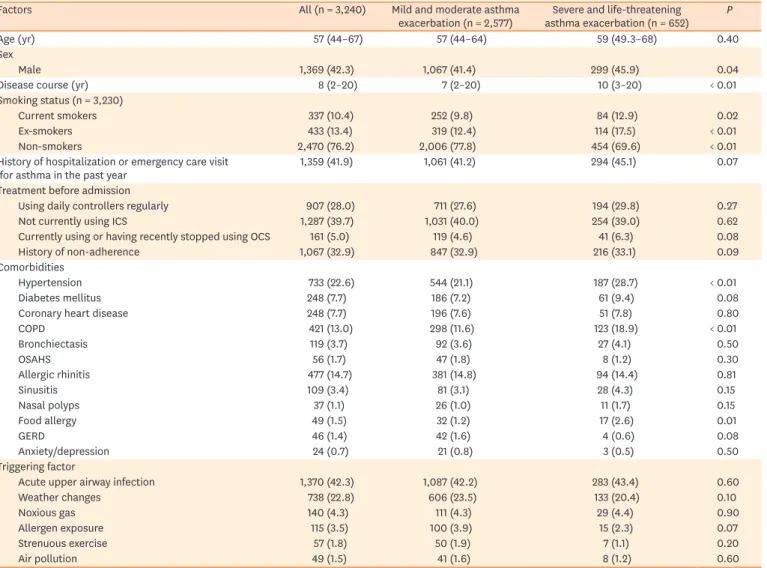The image size is (767, 568).
Task: Select the 'GERD' row label
Action: [x=31, y=436]
